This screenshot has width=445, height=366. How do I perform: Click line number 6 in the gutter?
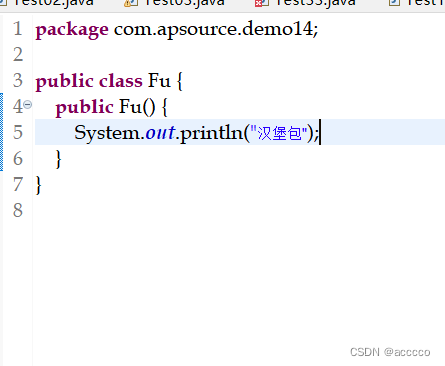(x=18, y=158)
